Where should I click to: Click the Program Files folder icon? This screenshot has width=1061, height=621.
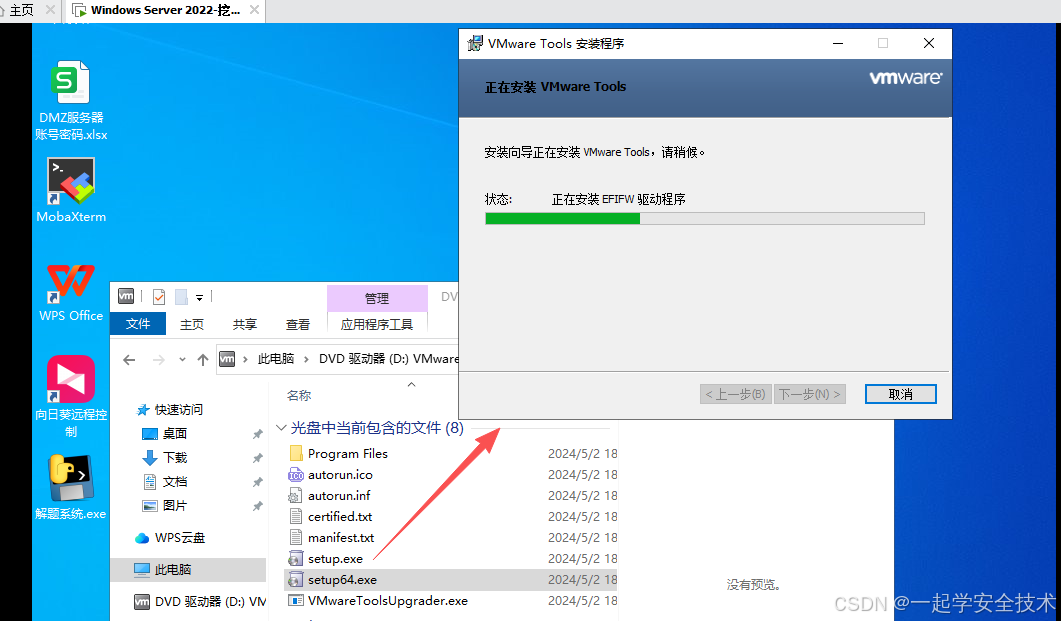click(296, 453)
